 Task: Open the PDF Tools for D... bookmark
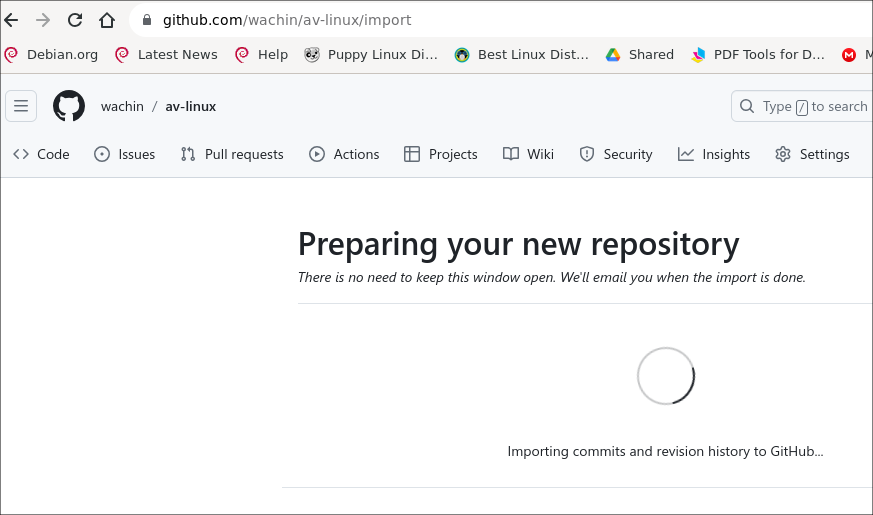point(758,55)
